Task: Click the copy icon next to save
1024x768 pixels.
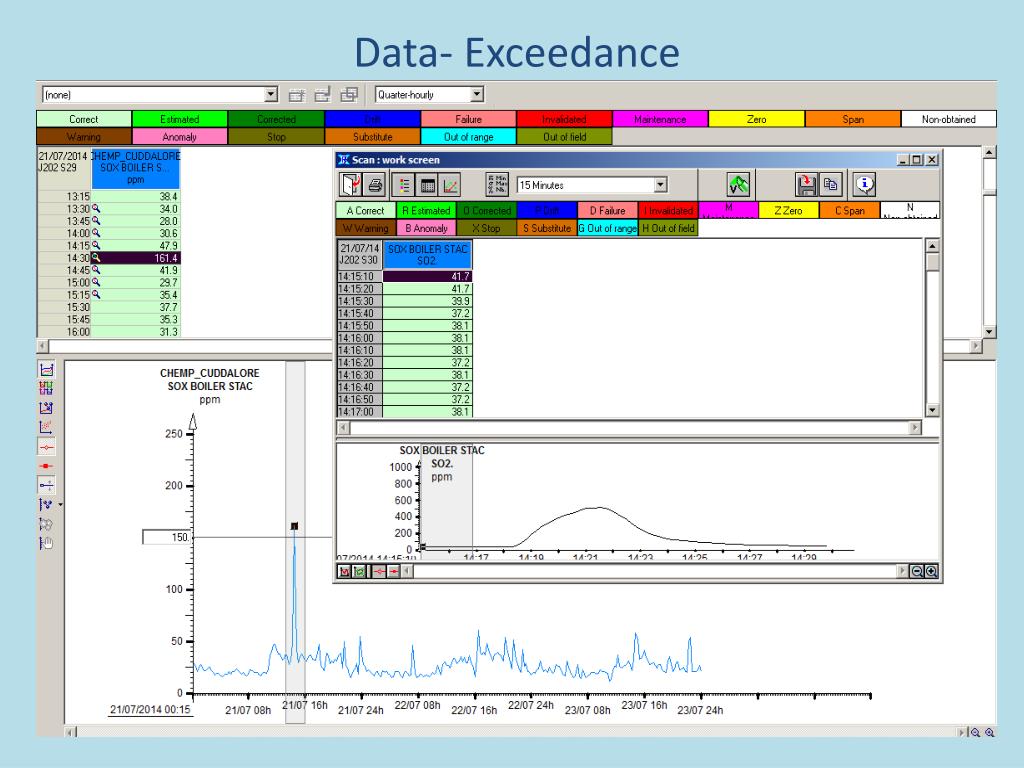Action: coord(831,185)
